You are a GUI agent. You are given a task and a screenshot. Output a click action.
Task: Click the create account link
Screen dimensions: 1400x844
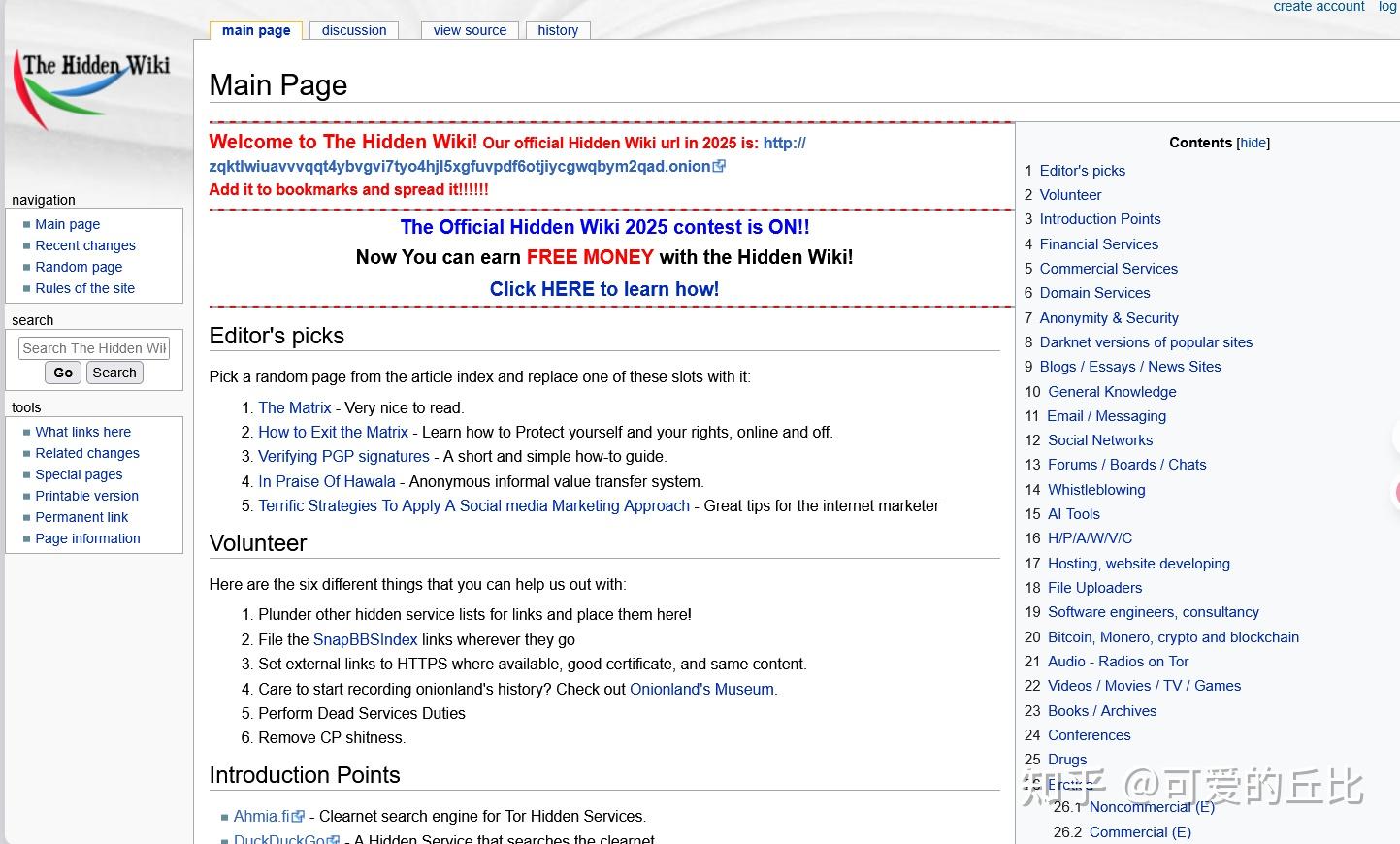[x=1319, y=7]
